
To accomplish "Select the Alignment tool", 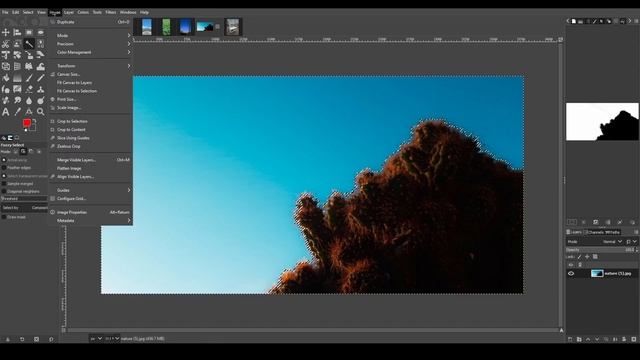I will point(17,32).
